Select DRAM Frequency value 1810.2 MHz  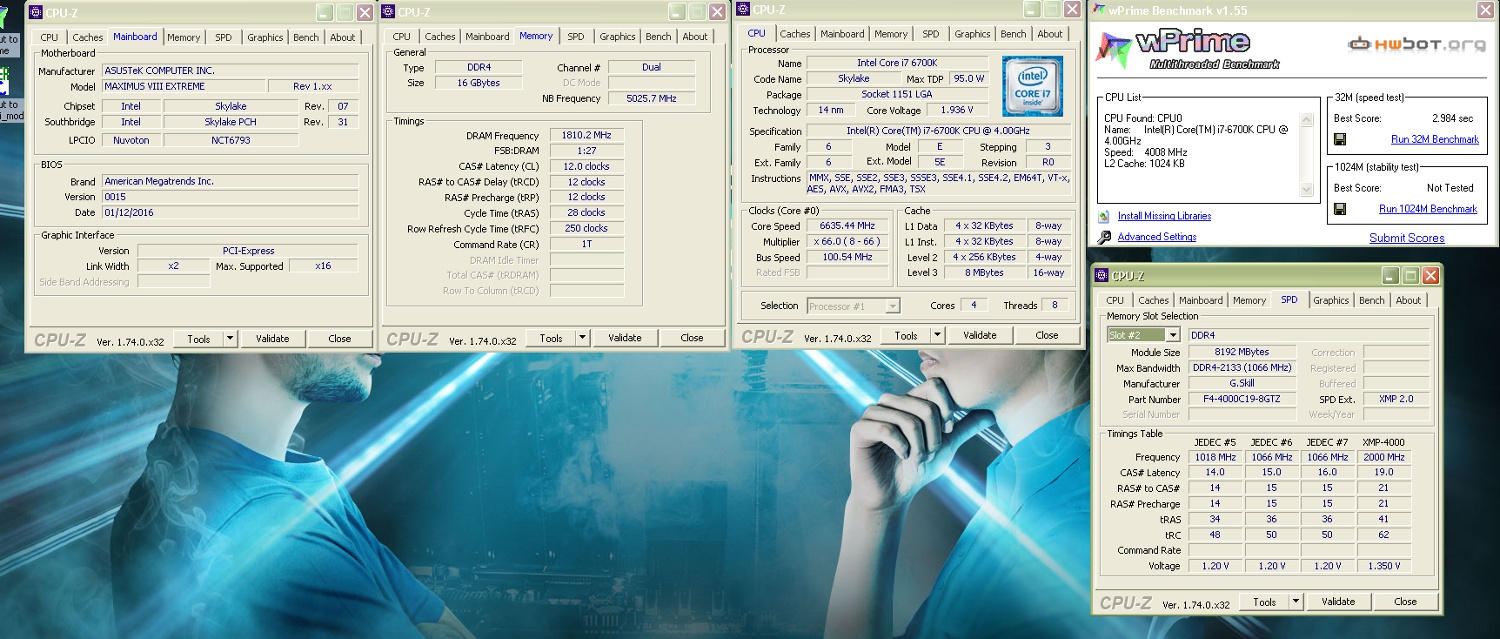pyautogui.click(x=585, y=136)
